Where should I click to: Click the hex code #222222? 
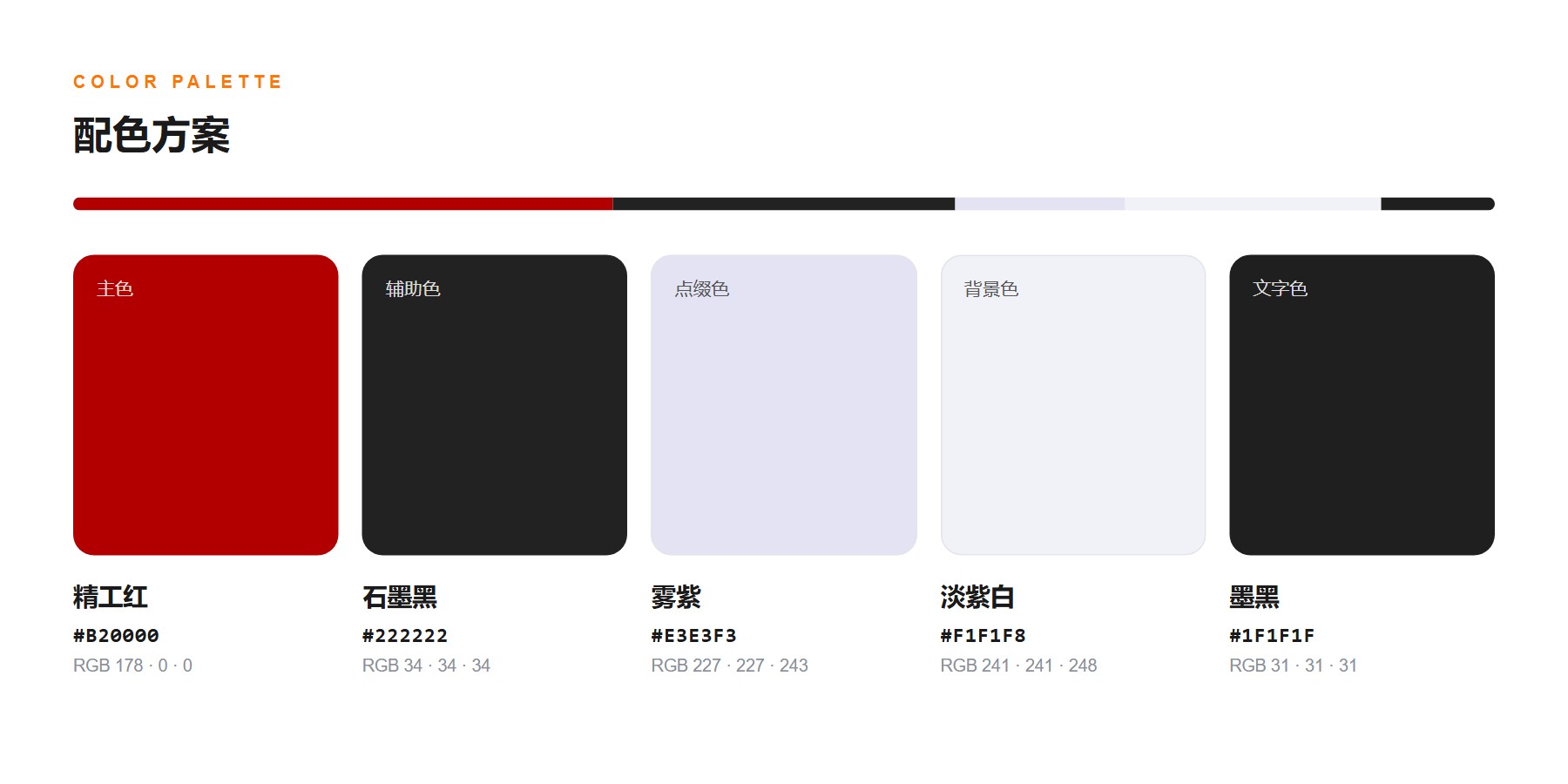pos(405,636)
